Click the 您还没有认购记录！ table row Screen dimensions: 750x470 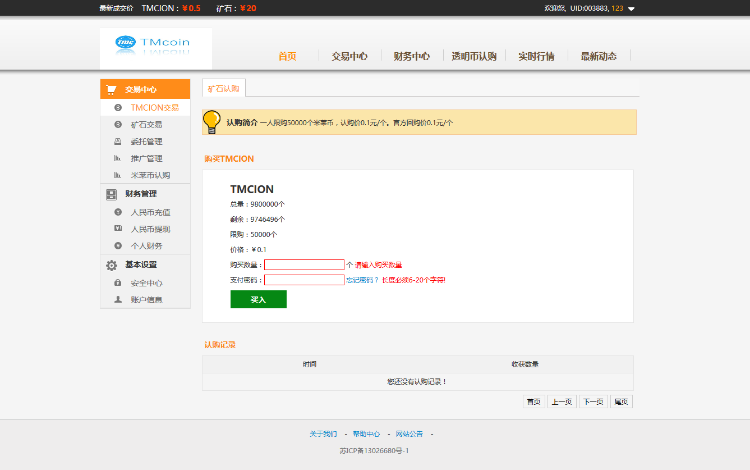tap(418, 382)
